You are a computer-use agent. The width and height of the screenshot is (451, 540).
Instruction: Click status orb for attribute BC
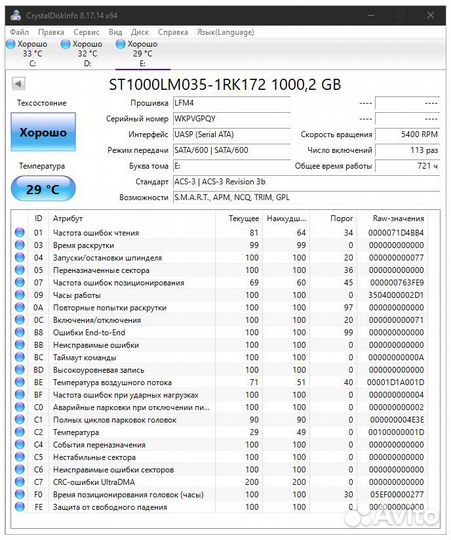20,357
